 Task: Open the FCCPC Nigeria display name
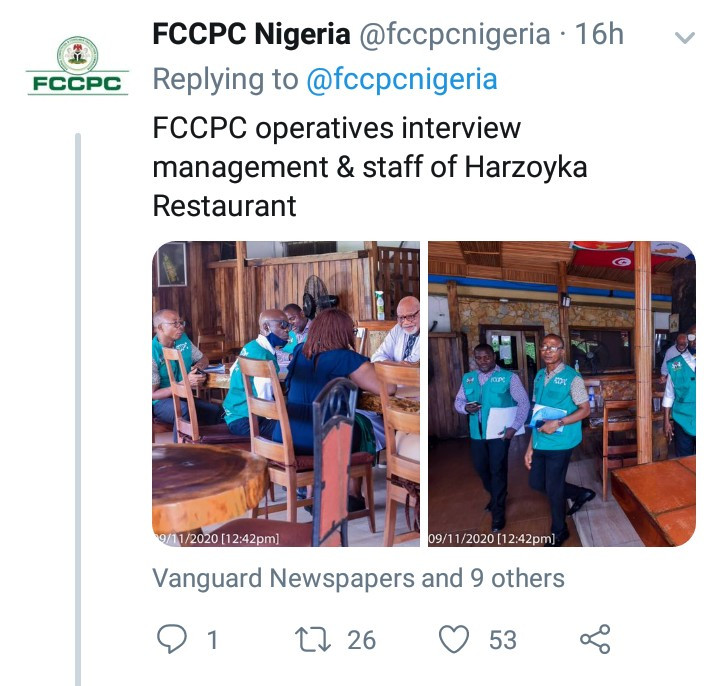click(250, 35)
